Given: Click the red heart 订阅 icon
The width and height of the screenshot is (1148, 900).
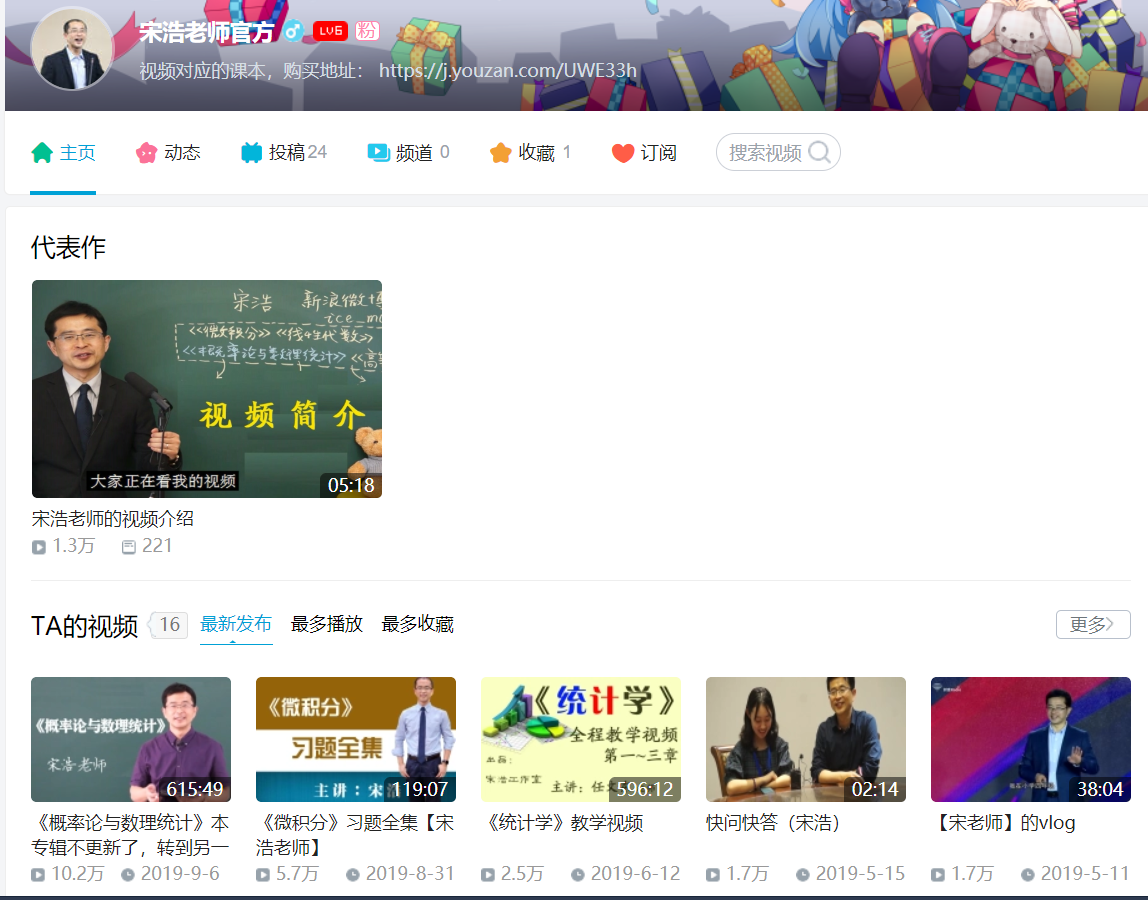Looking at the screenshot, I should point(622,153).
